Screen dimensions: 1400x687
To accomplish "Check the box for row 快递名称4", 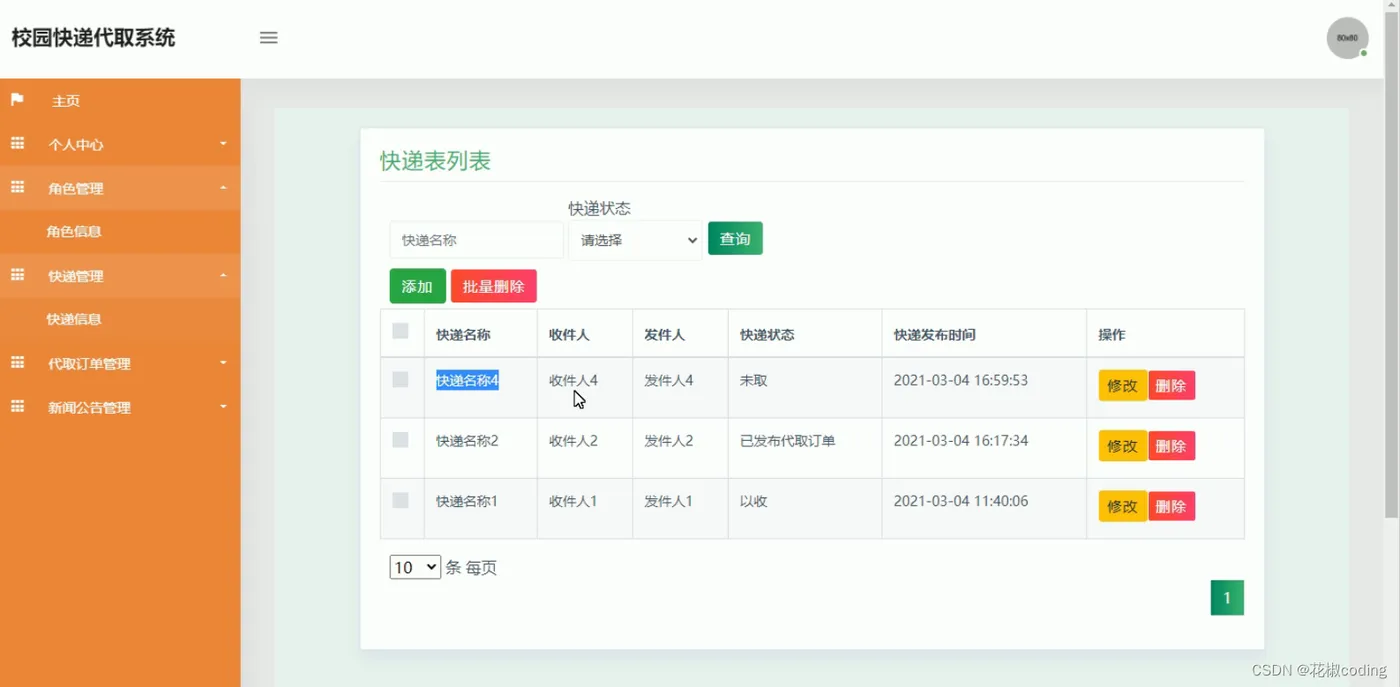I will (x=400, y=380).
